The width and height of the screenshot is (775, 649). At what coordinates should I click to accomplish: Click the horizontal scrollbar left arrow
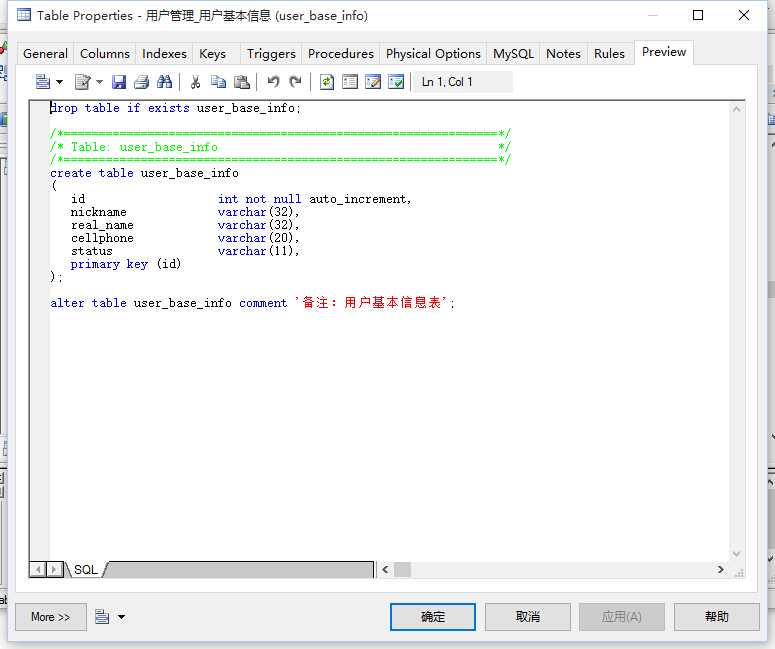click(x=386, y=569)
